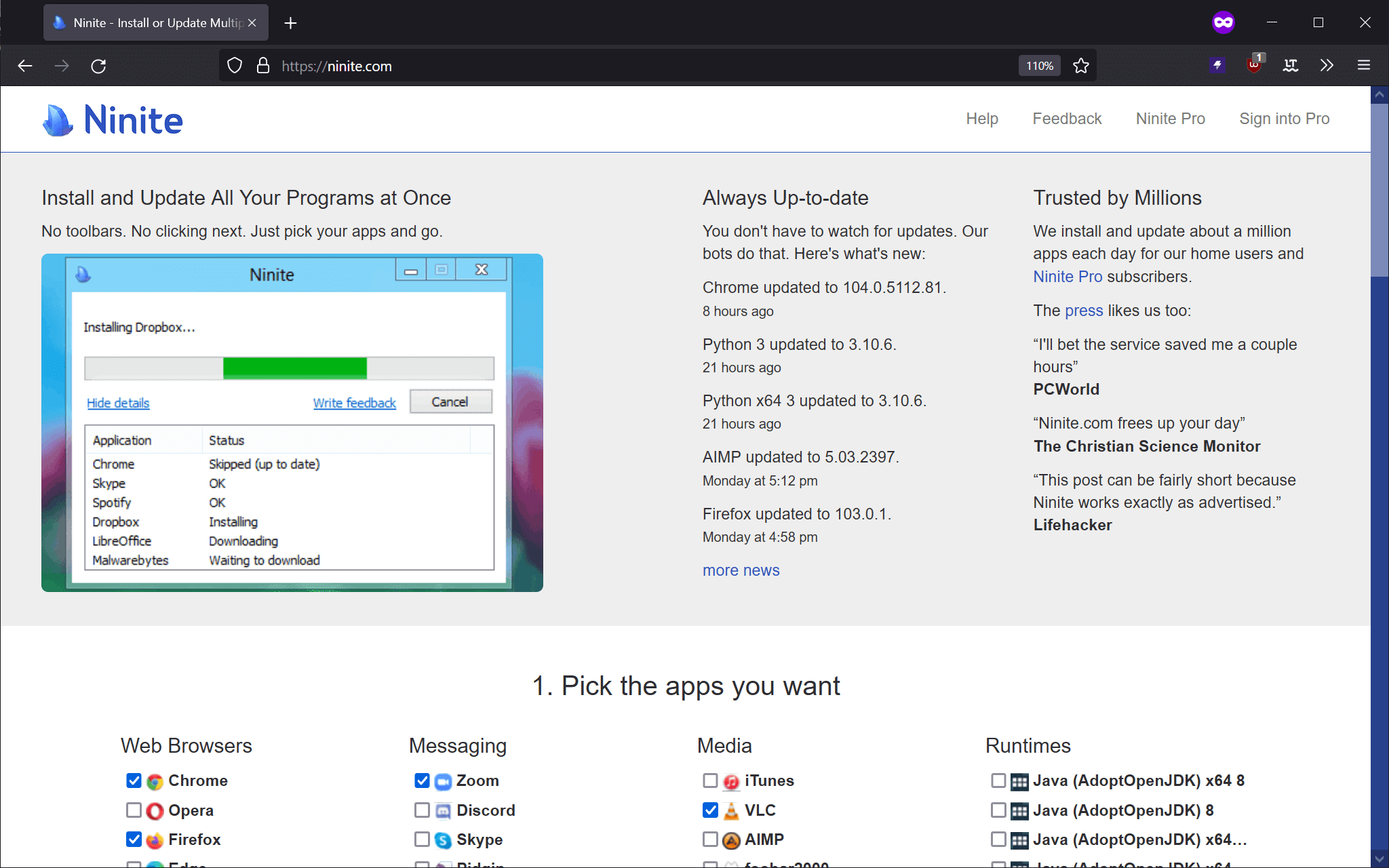View site security padlock info
The image size is (1389, 868).
[x=263, y=66]
